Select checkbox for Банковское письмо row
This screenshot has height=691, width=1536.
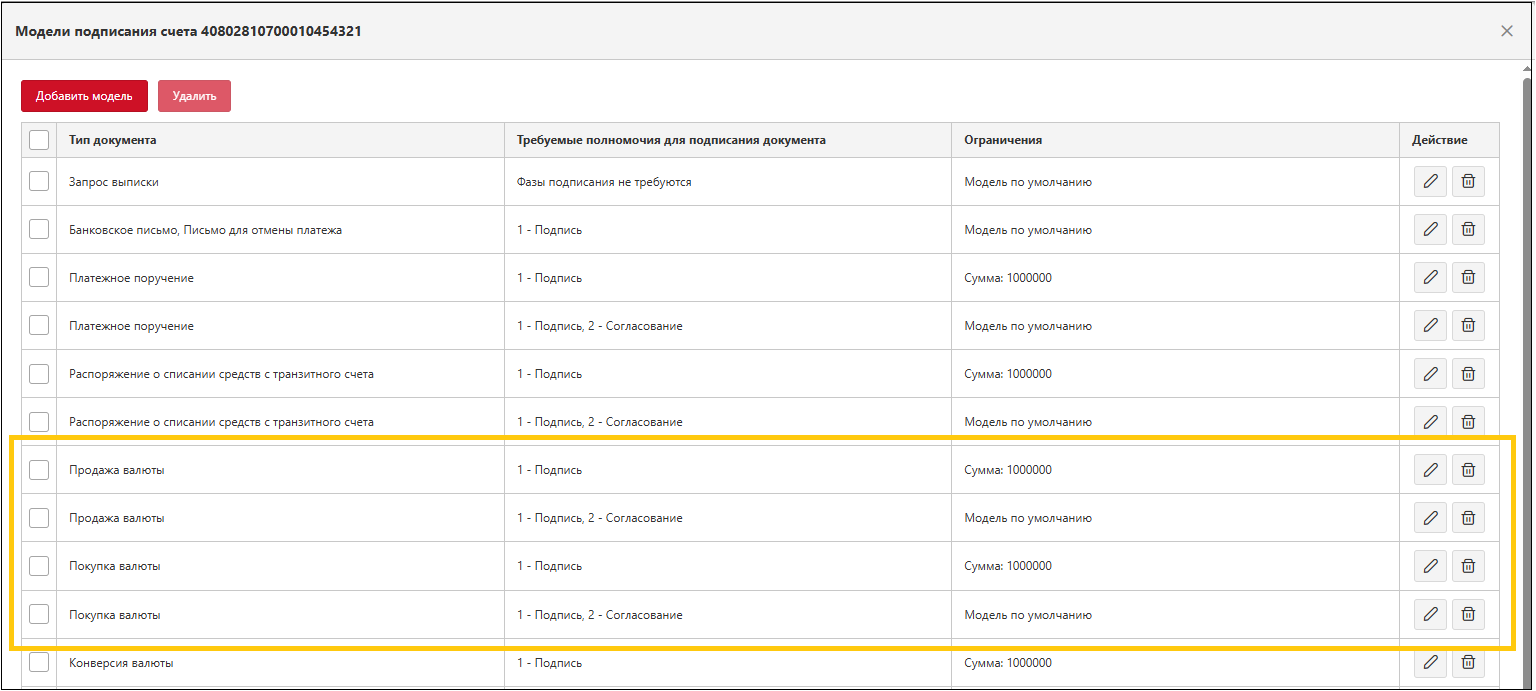pos(39,229)
